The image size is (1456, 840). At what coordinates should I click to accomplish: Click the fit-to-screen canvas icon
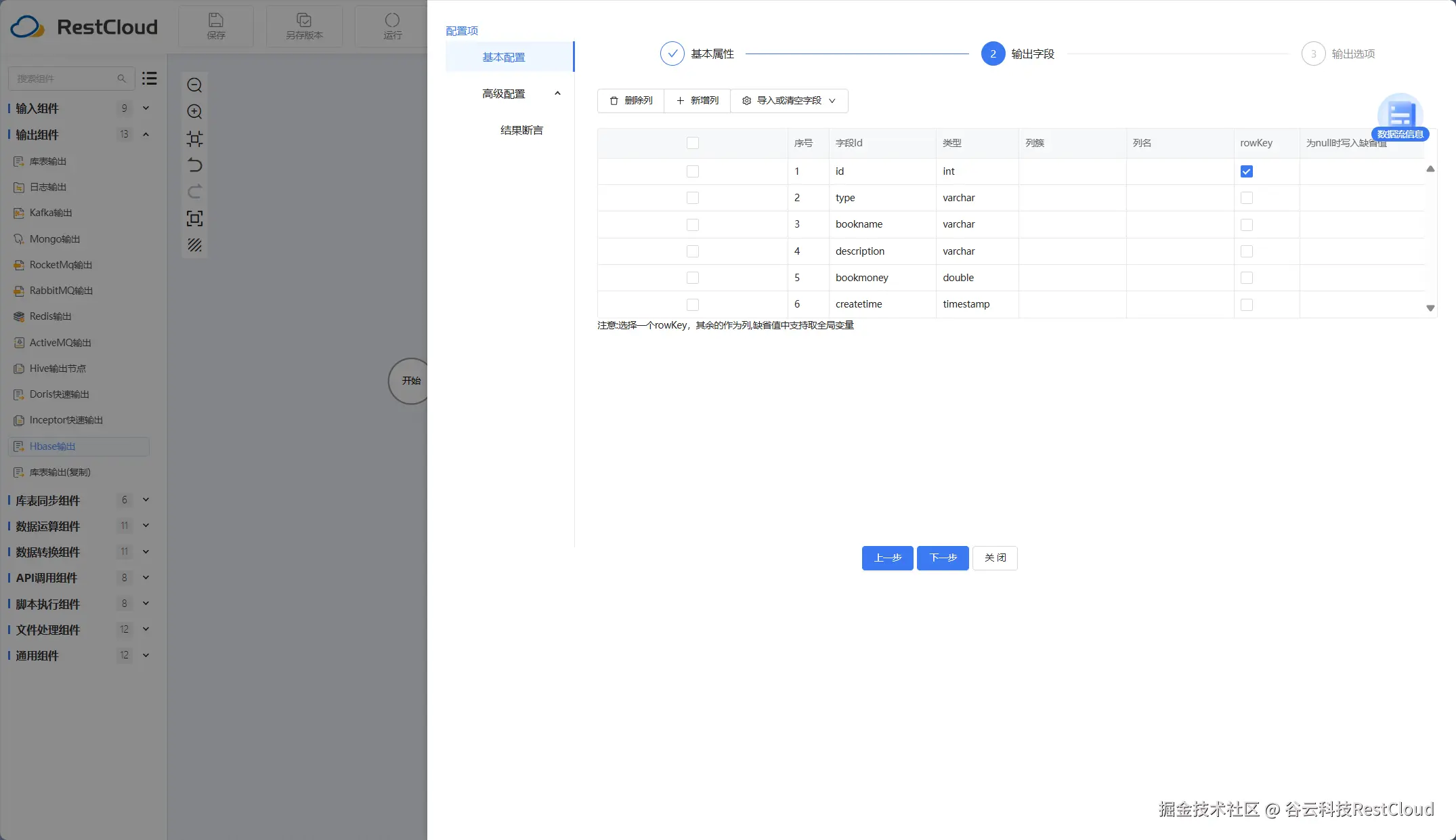194,218
